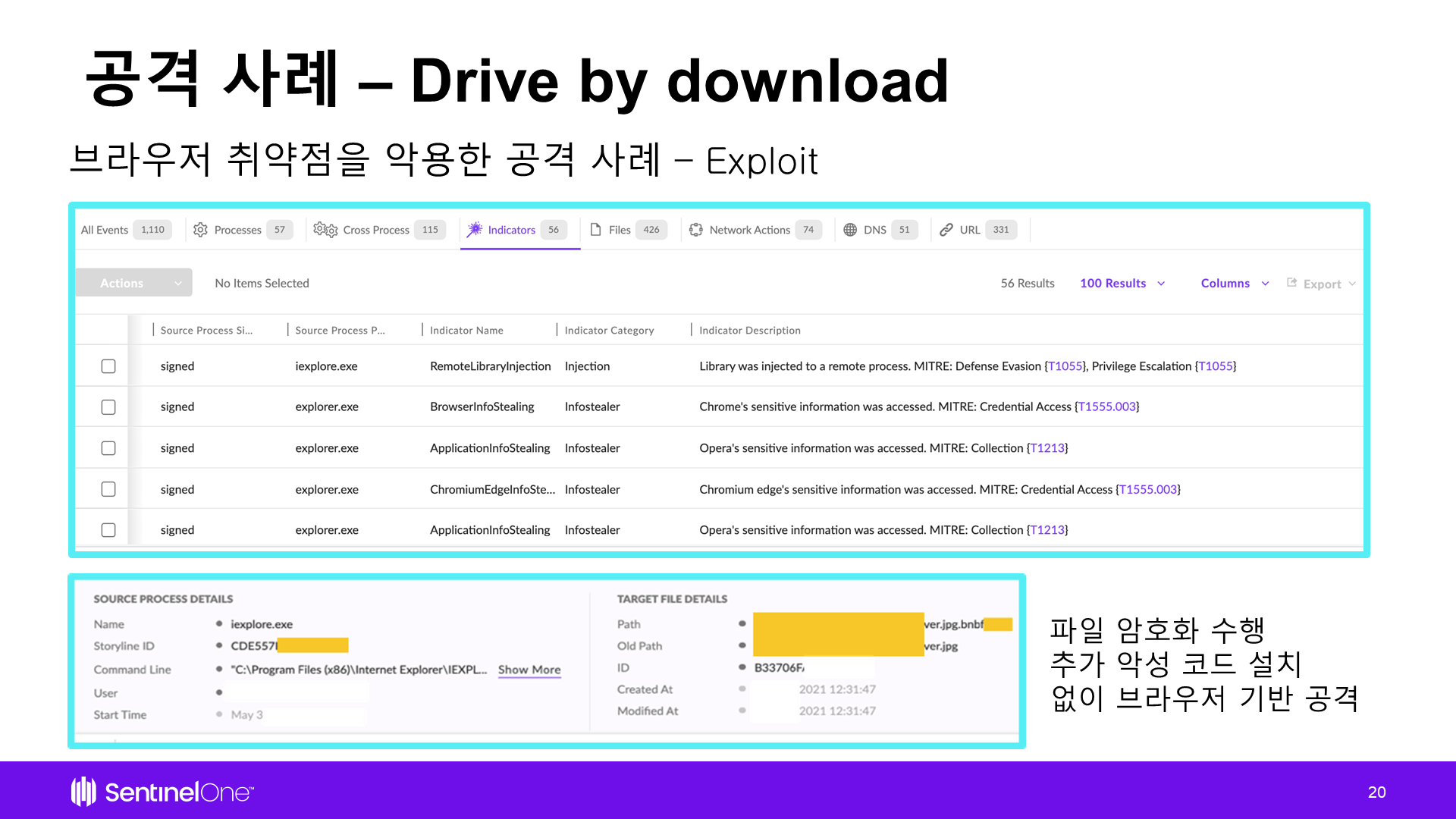Click the Indicator Category column header
This screenshot has width=1456, height=819.
click(x=609, y=330)
